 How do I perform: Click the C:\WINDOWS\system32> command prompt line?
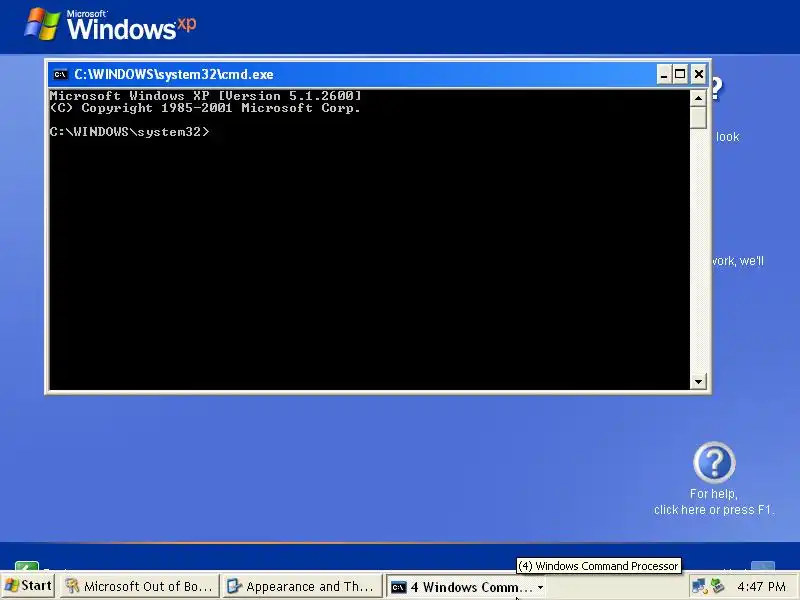130,132
